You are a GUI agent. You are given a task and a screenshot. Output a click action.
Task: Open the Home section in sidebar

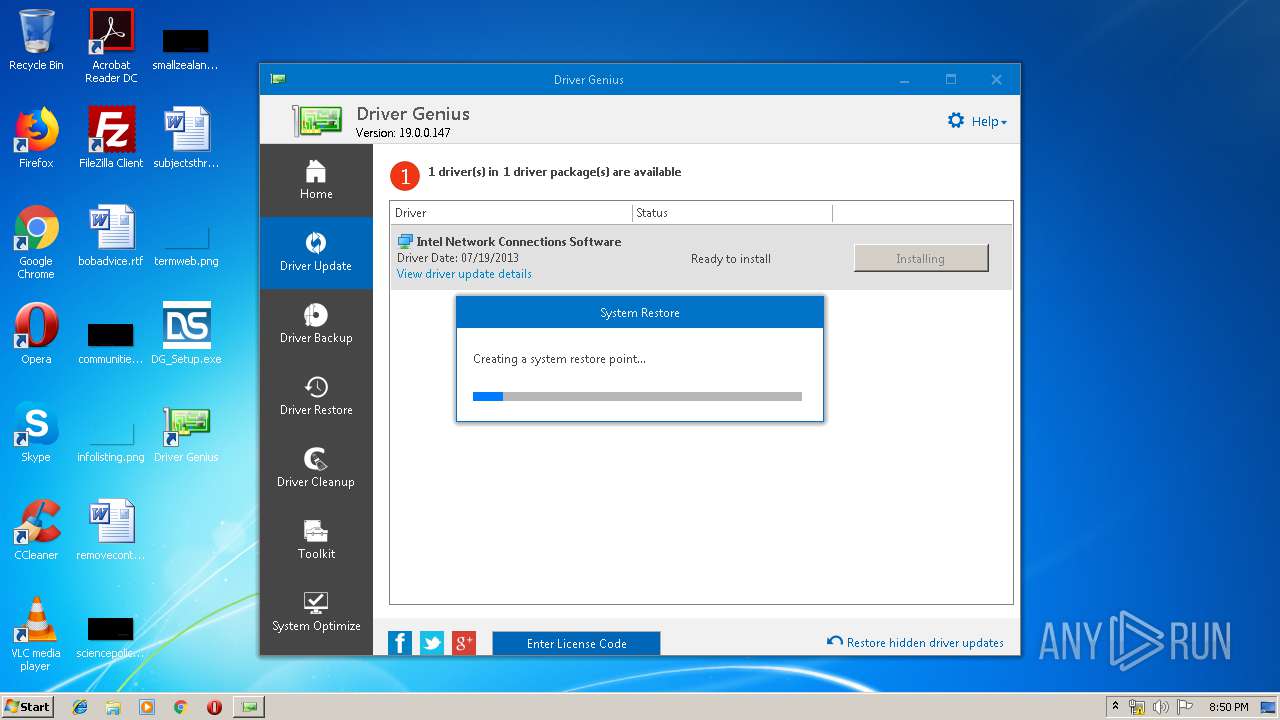pyautogui.click(x=316, y=180)
